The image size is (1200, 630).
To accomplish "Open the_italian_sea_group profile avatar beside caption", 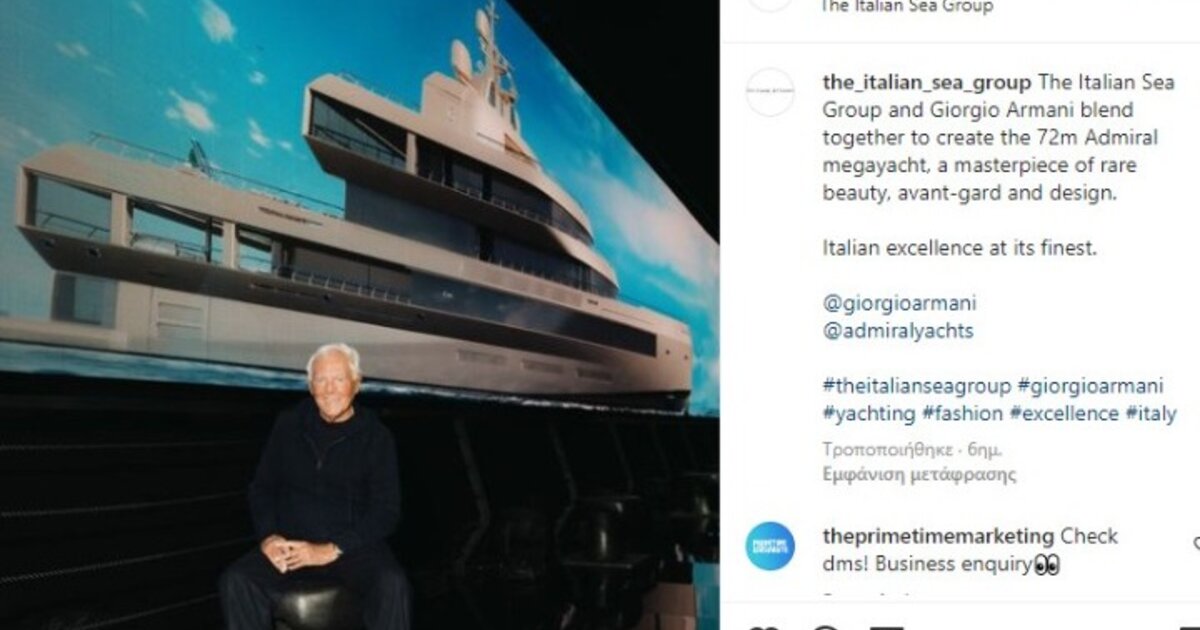I will (770, 93).
